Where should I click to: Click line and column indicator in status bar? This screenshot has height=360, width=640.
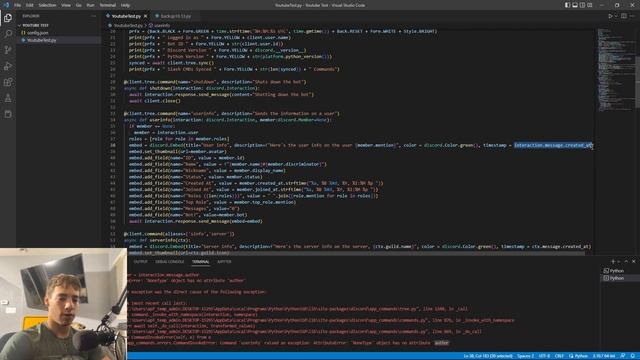[x=487, y=356]
